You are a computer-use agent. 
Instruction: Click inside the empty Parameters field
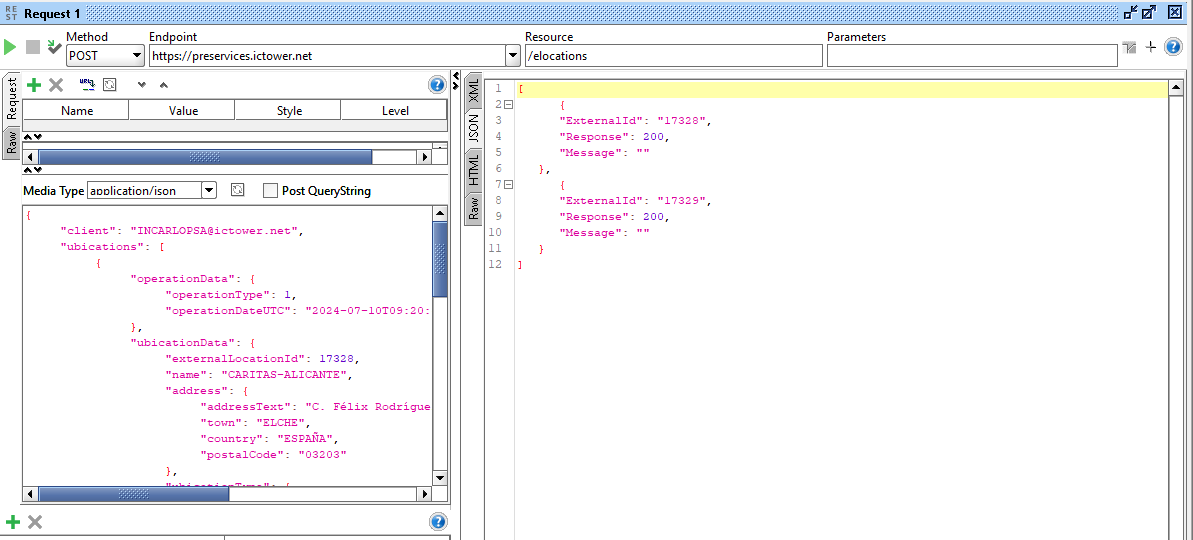click(972, 56)
